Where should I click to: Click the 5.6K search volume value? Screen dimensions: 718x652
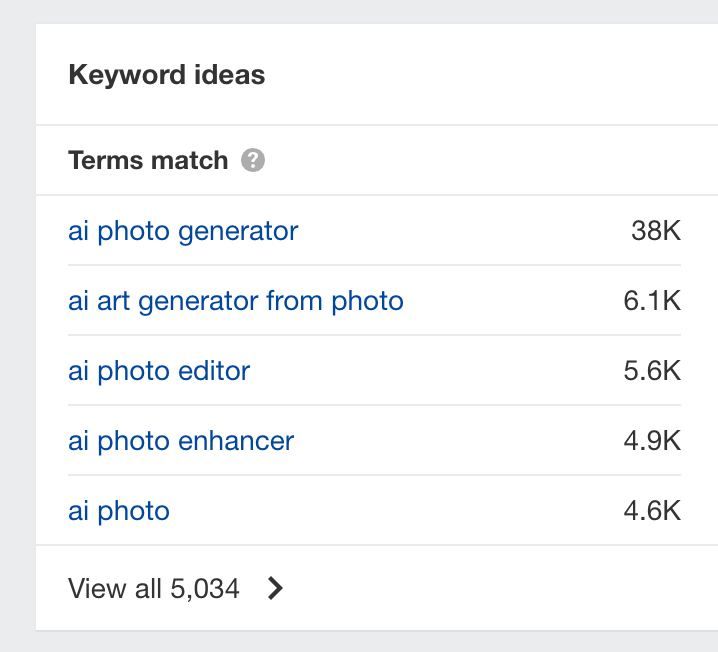(651, 371)
